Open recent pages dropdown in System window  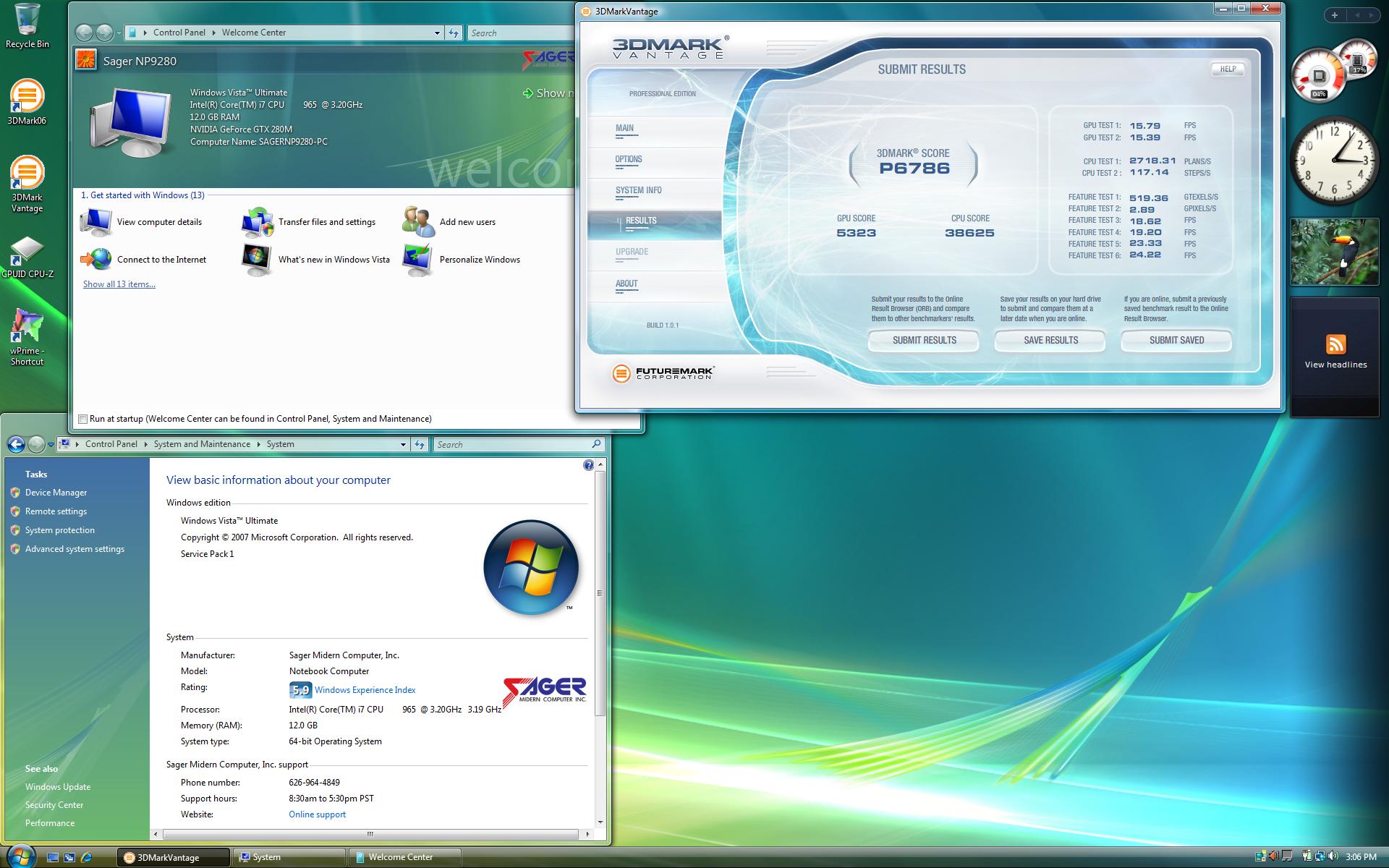51,444
